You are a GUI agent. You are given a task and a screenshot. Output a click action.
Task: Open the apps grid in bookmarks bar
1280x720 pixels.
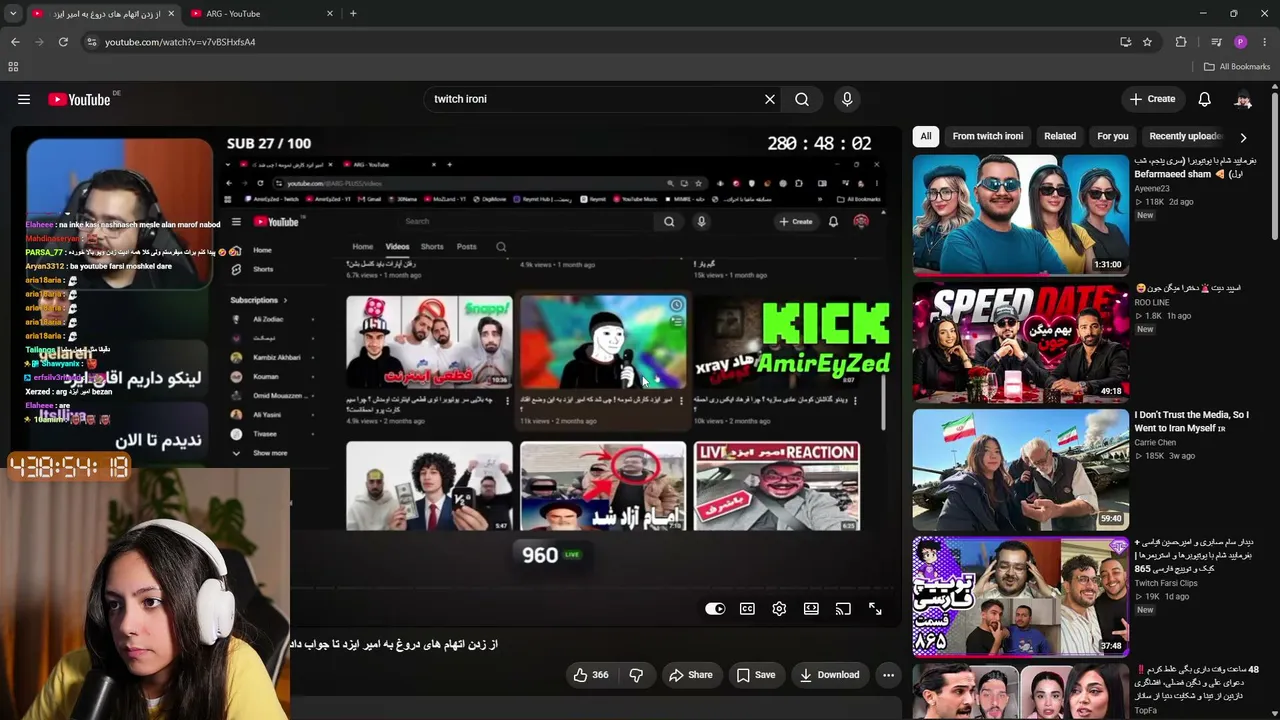[x=13, y=67]
